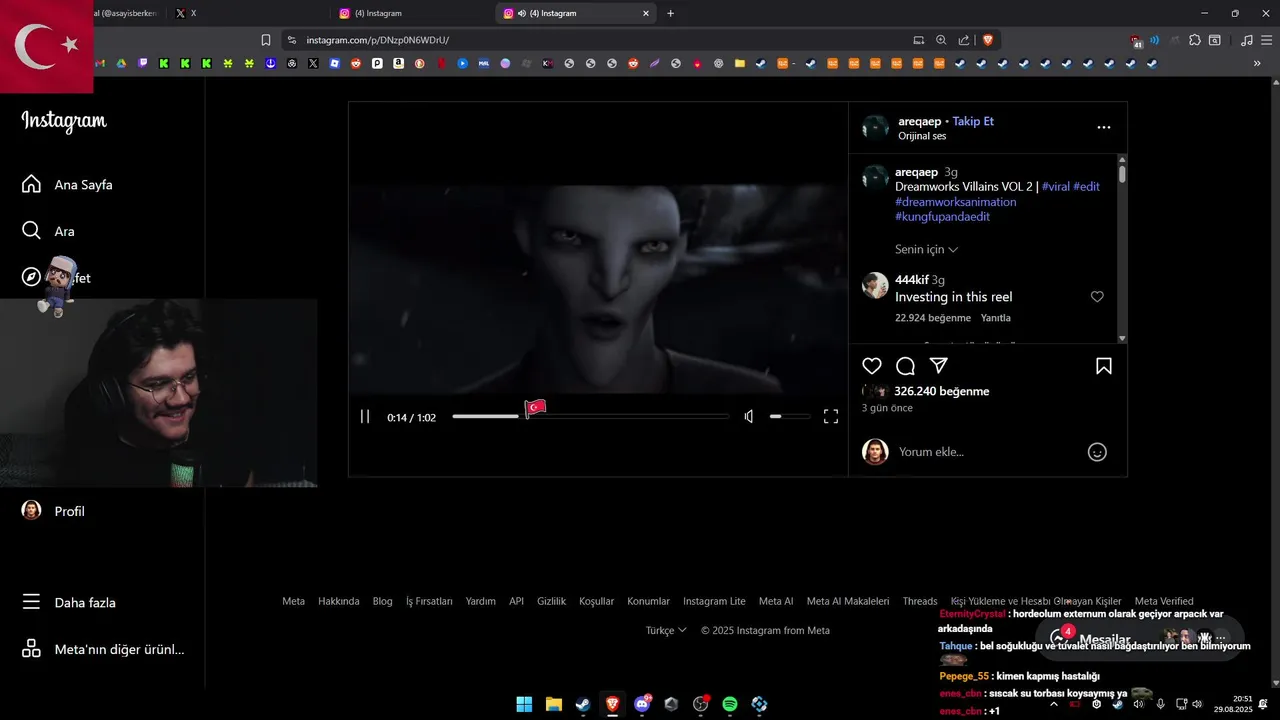Open OBS Studio from the taskbar
The height and width of the screenshot is (720, 1280).
pyautogui.click(x=701, y=704)
